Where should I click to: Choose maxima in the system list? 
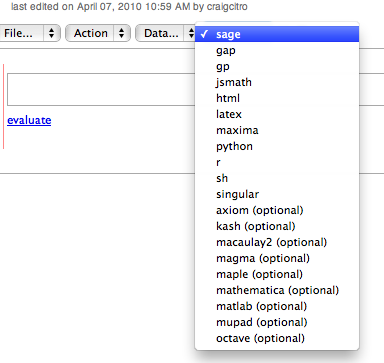[x=277, y=130]
